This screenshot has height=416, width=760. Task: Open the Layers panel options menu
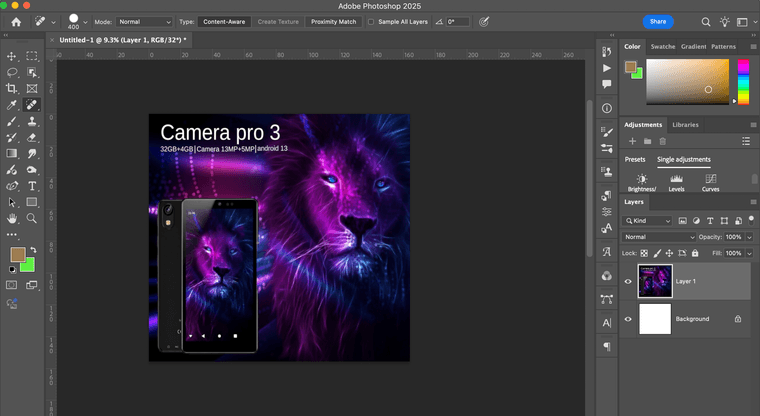tap(753, 202)
